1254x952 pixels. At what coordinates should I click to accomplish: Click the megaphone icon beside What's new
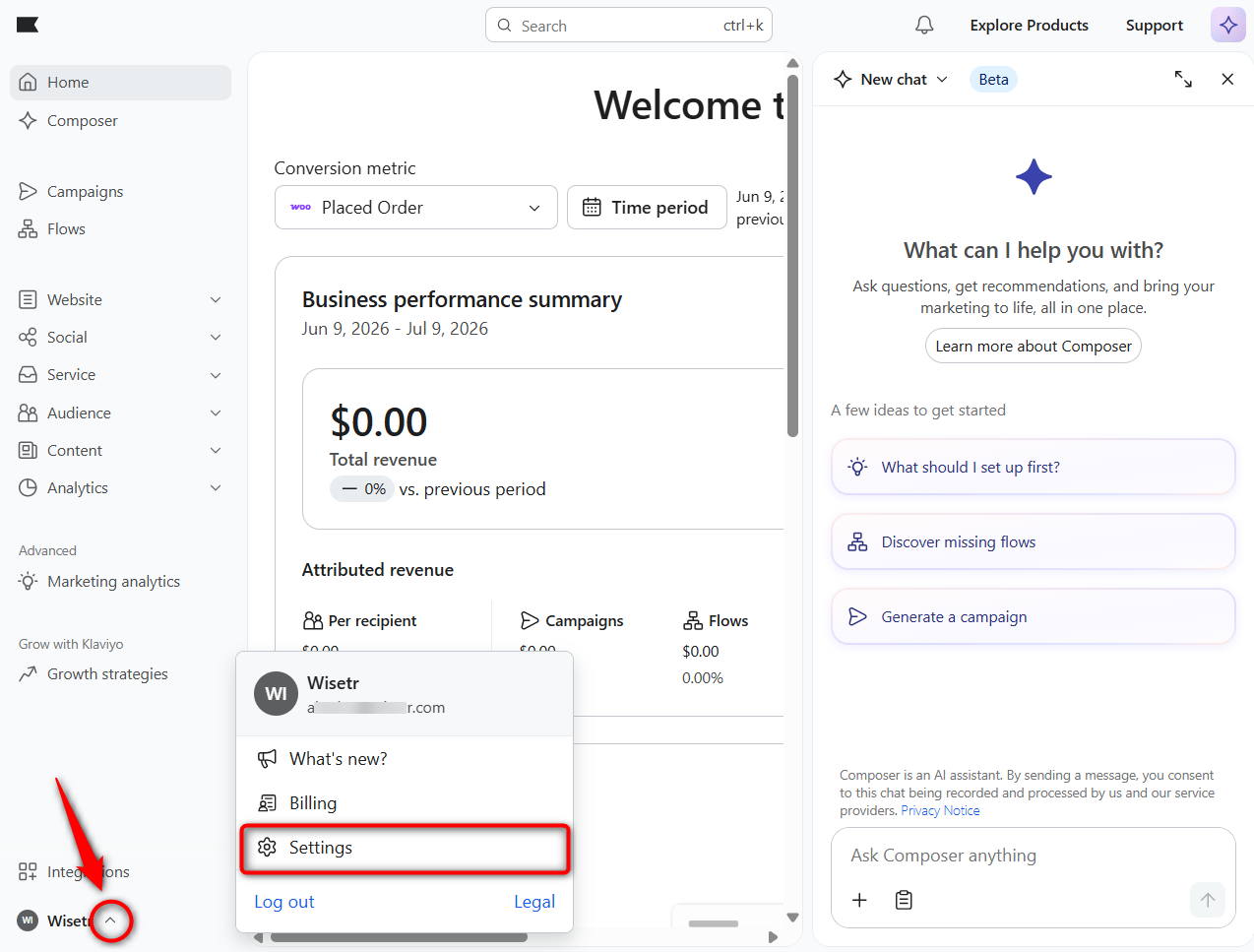click(267, 759)
